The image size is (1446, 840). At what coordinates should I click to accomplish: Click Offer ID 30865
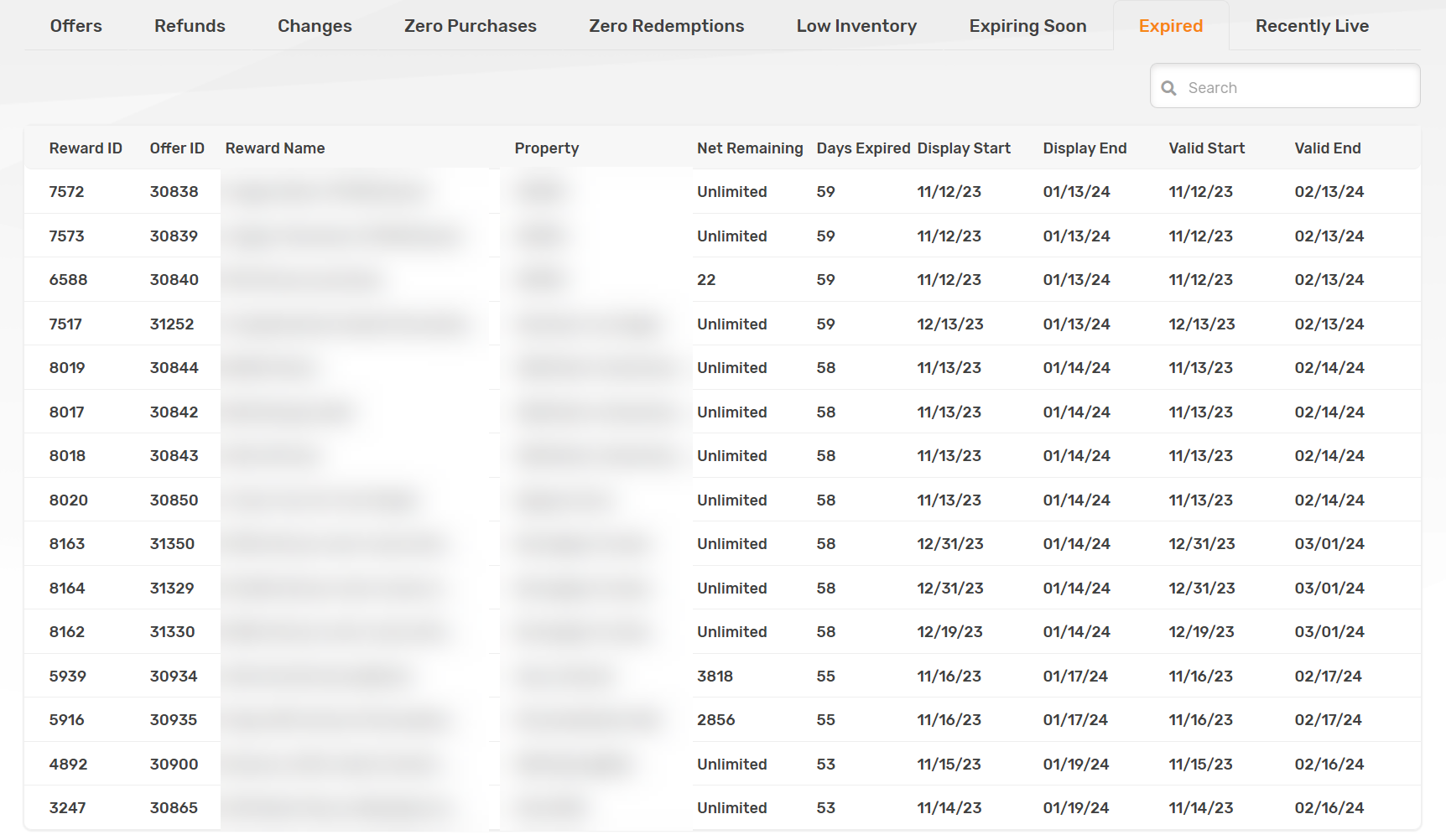(174, 808)
